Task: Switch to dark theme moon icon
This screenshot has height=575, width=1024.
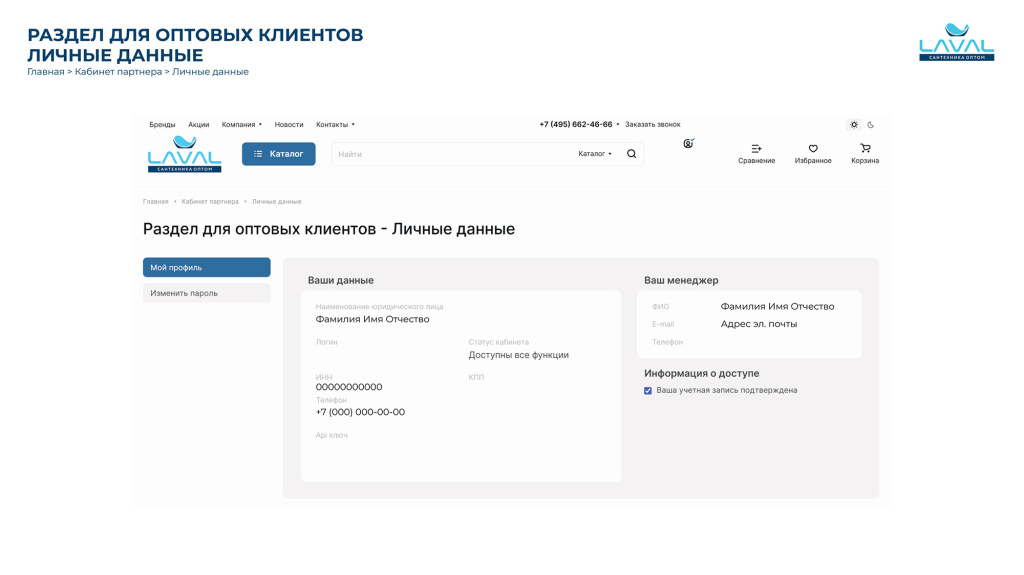Action: 871,125
